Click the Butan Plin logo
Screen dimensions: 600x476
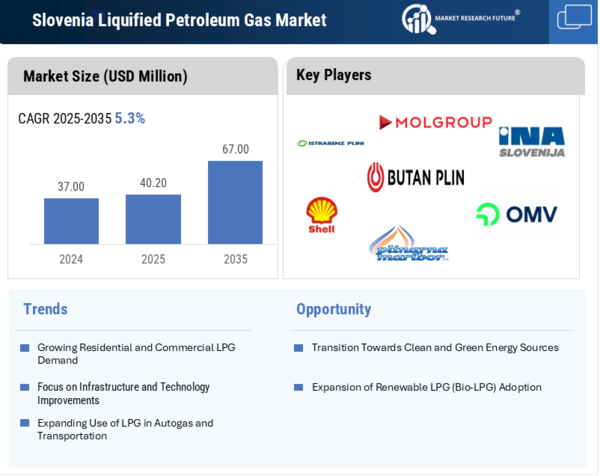[x=415, y=178]
